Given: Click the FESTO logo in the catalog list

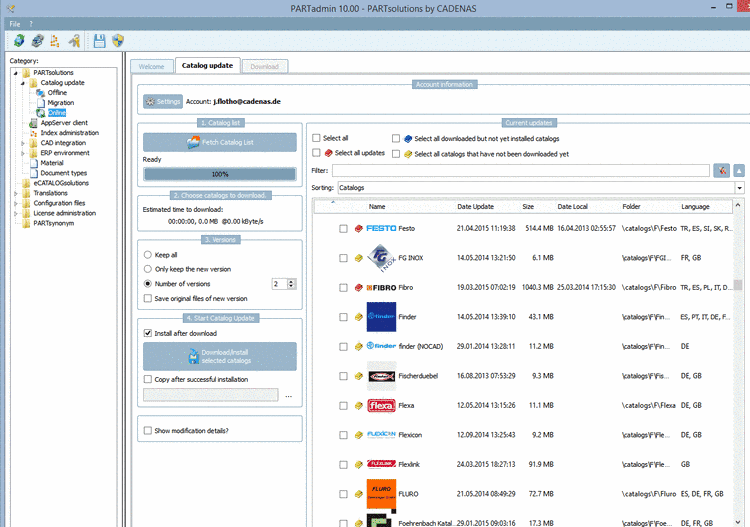Looking at the screenshot, I should pos(381,229).
